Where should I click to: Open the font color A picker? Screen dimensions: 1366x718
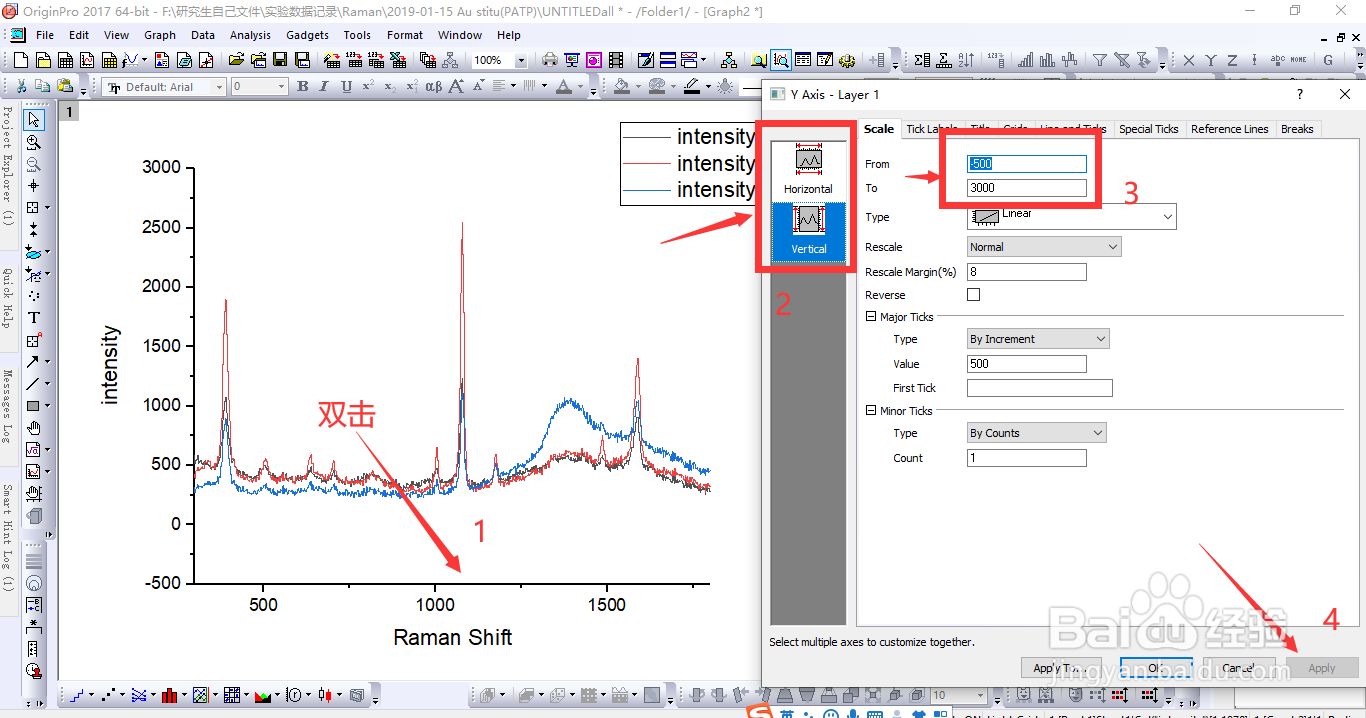[x=564, y=87]
